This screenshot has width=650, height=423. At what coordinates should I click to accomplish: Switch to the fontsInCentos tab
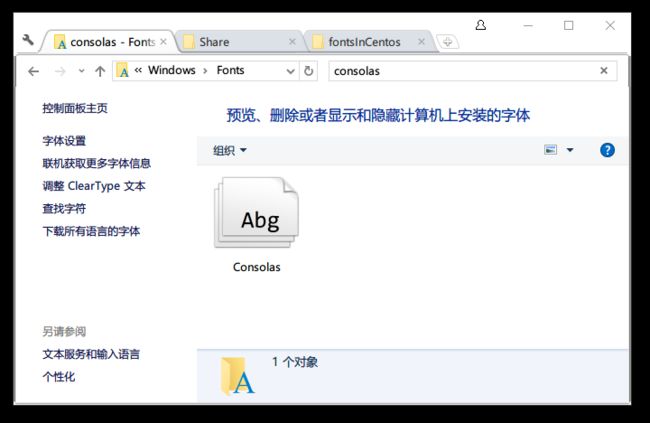click(x=370, y=42)
